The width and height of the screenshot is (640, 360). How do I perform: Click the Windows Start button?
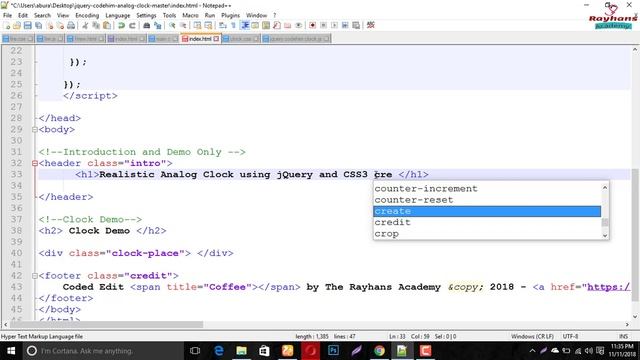(11, 351)
